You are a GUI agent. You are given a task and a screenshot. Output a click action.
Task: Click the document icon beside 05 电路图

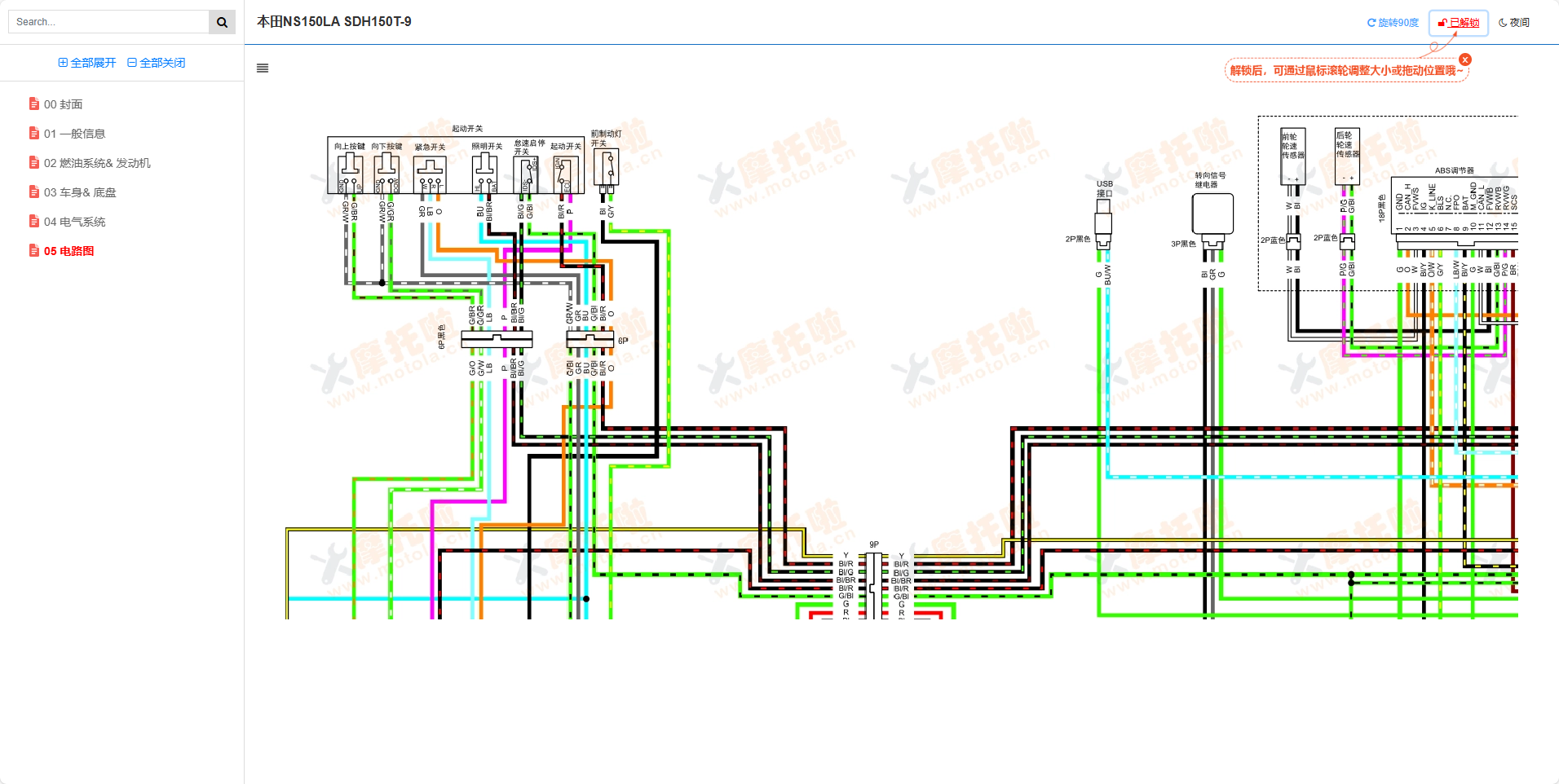click(34, 251)
